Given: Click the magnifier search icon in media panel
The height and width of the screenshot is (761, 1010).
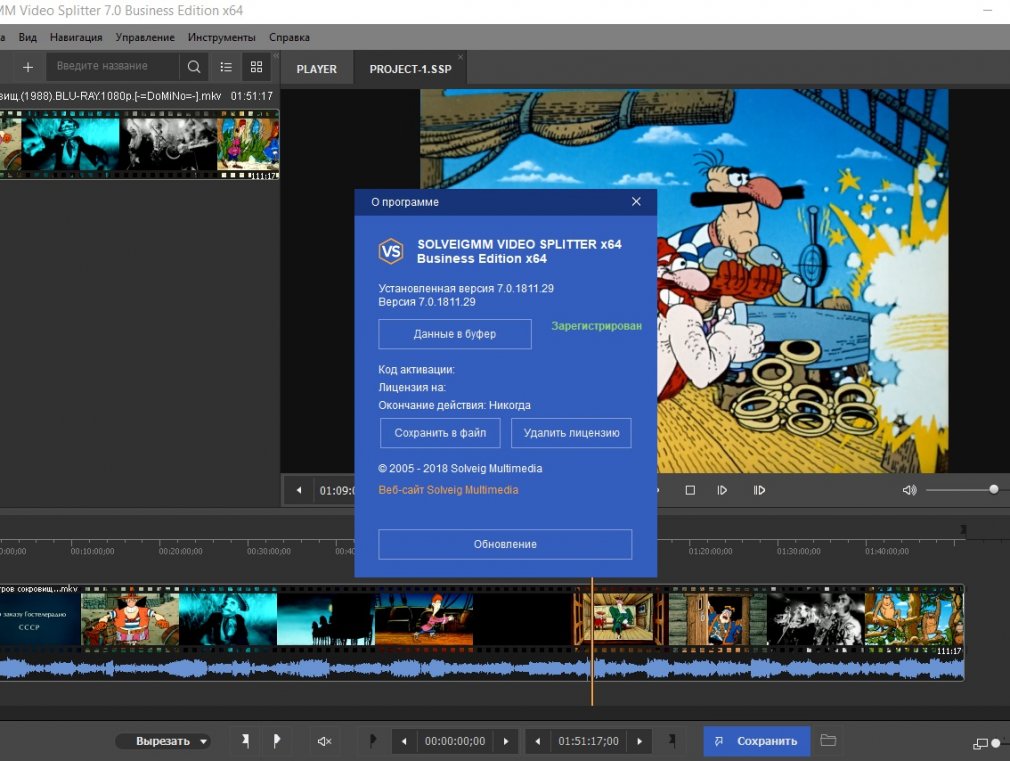Looking at the screenshot, I should (193, 66).
